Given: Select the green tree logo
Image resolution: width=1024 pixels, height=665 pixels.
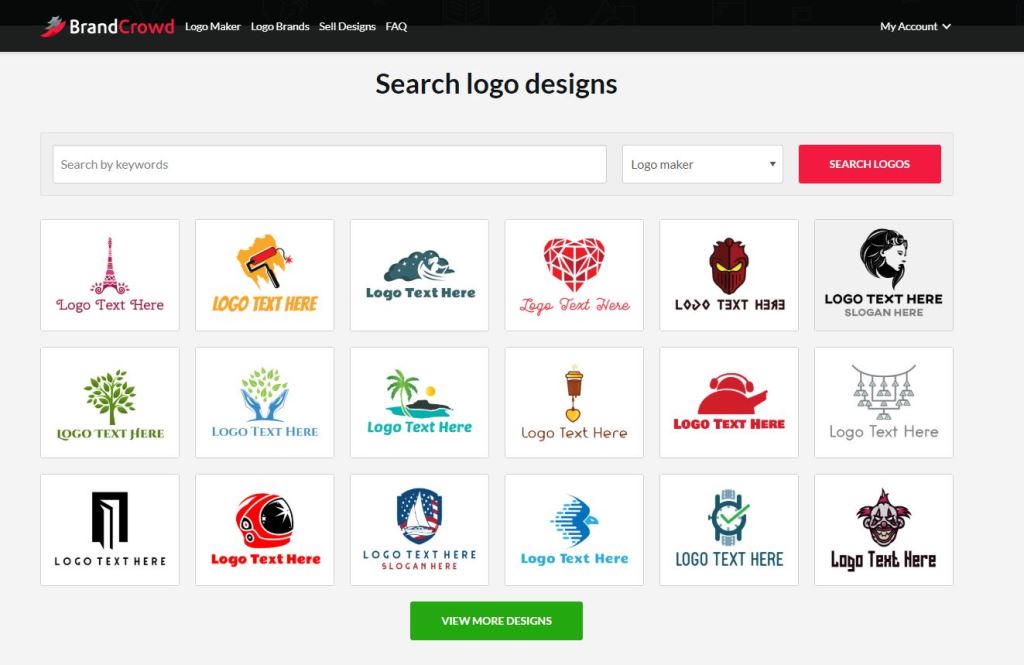Looking at the screenshot, I should pos(110,402).
